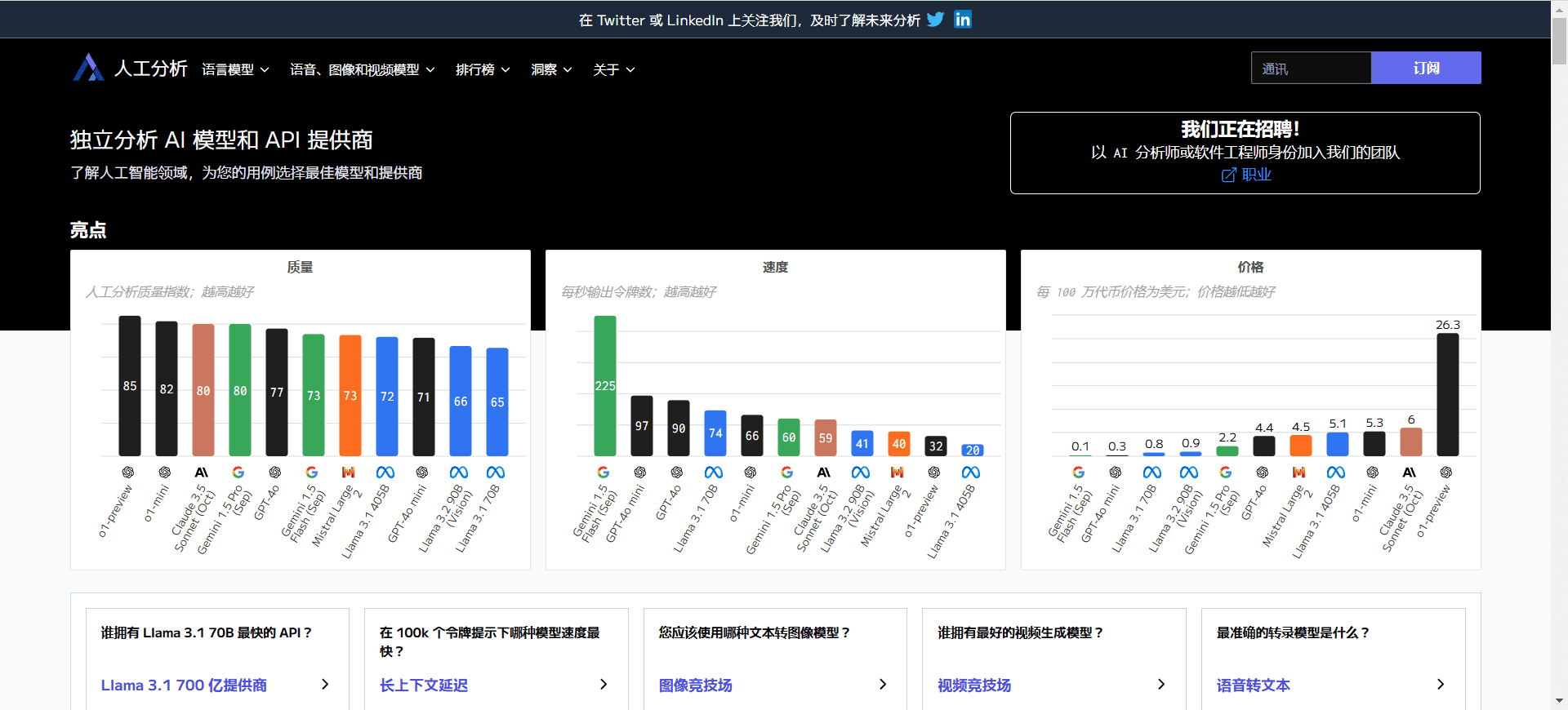Image resolution: width=1568 pixels, height=710 pixels.
Task: Click Meta icon under Llama 3.1 405B quality bar
Action: (x=385, y=473)
